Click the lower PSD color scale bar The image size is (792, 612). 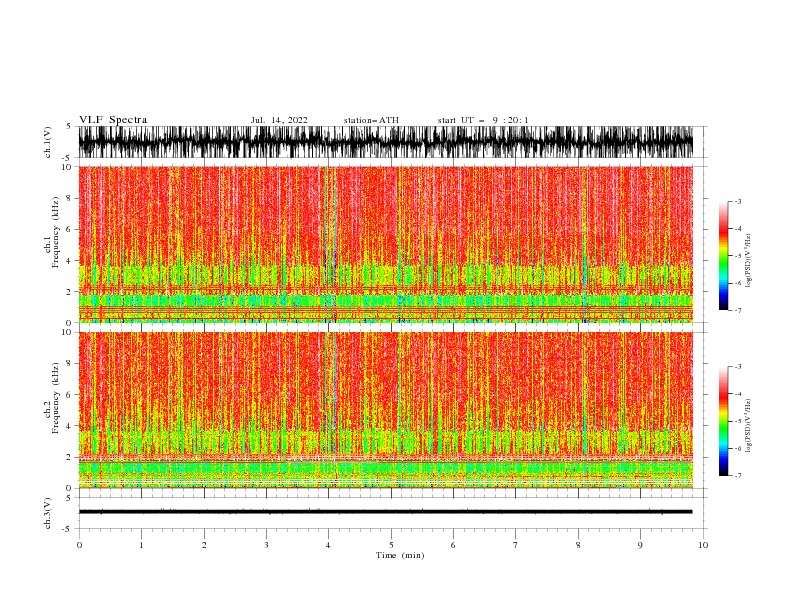(723, 421)
